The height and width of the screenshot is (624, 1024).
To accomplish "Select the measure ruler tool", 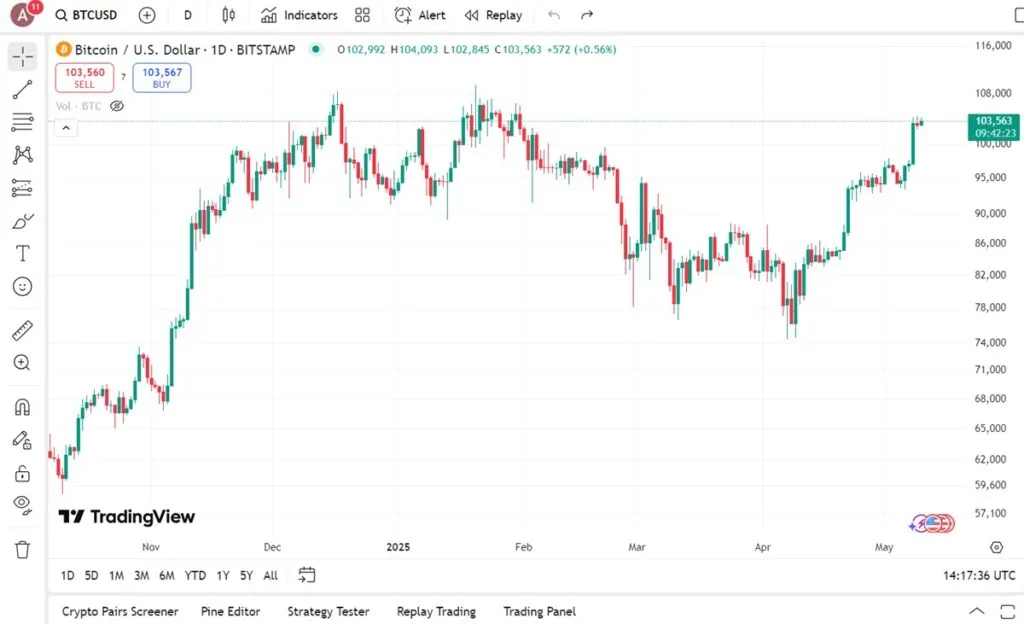I will tap(21, 330).
